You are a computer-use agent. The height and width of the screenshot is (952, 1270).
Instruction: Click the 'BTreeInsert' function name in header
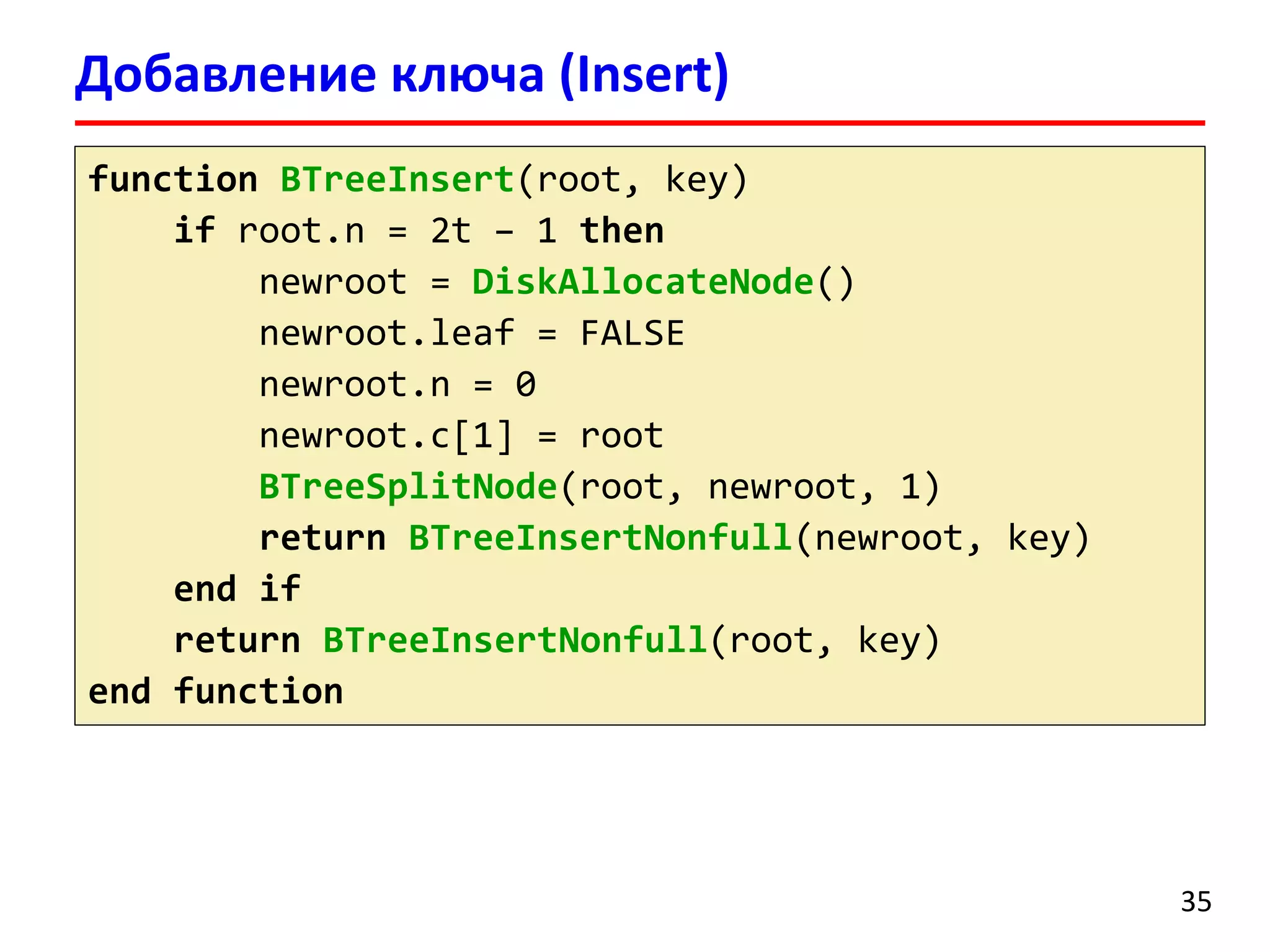tap(397, 180)
